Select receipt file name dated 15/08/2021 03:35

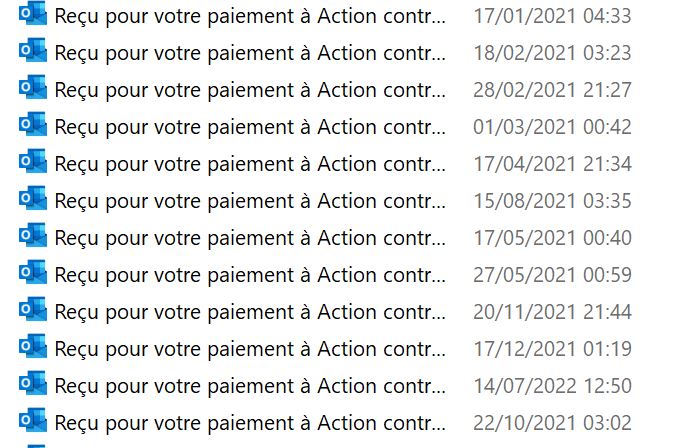pyautogui.click(x=250, y=201)
